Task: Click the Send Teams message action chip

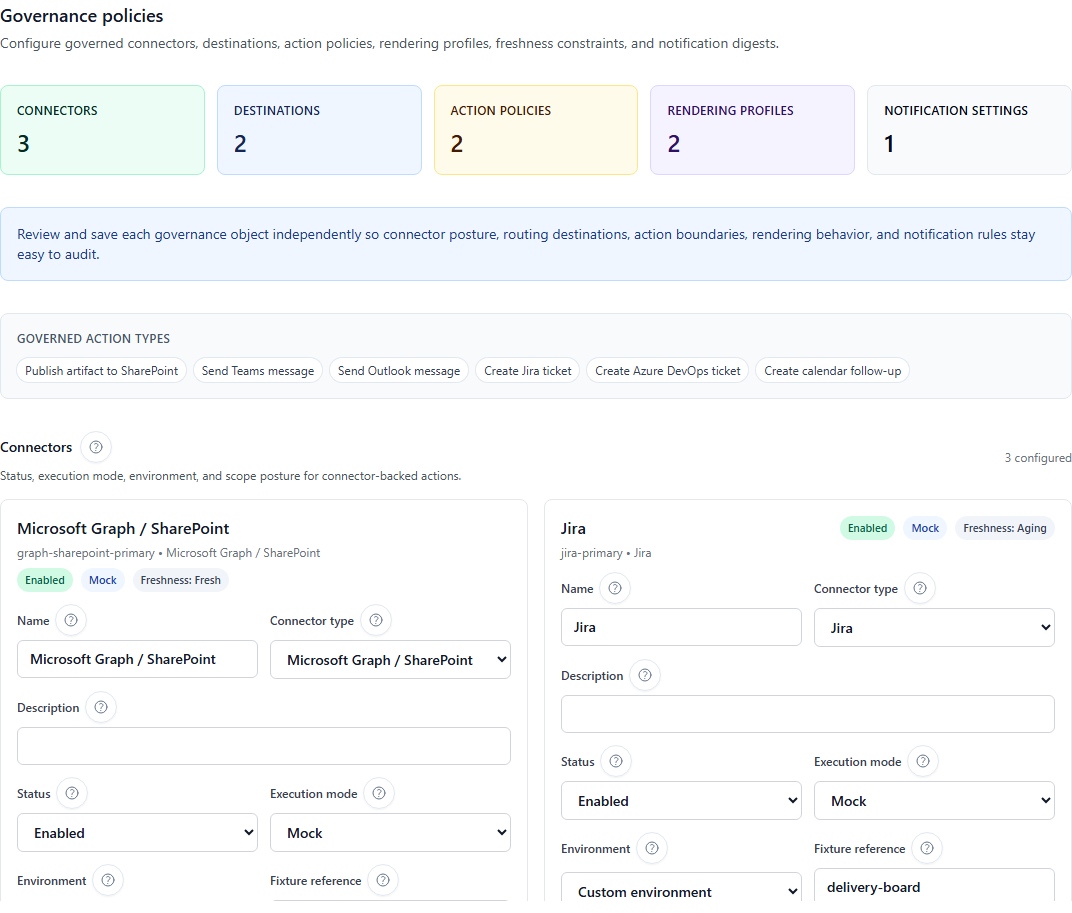Action: (257, 370)
